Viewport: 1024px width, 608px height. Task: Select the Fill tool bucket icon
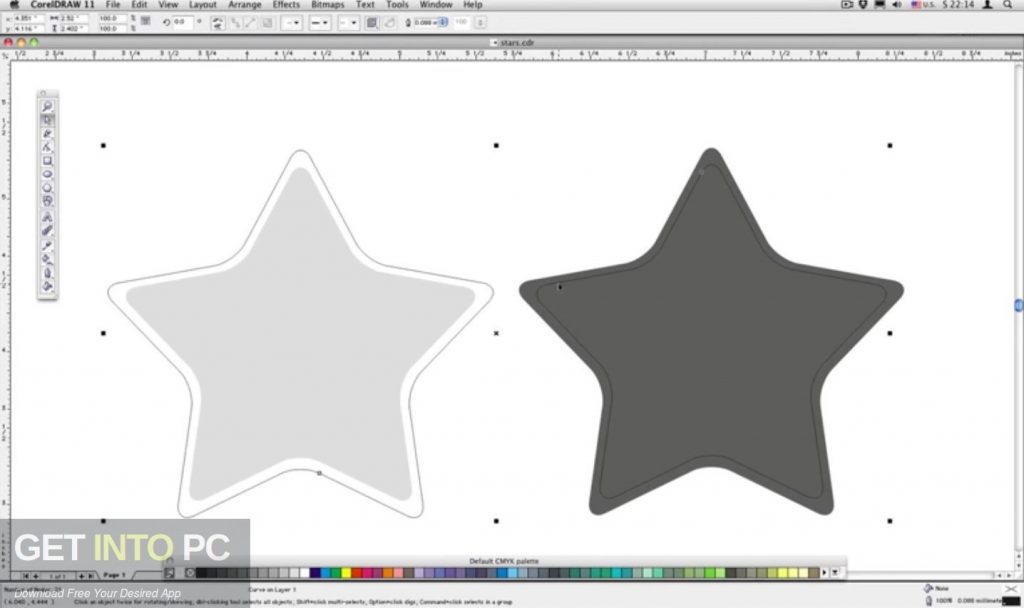pos(47,259)
